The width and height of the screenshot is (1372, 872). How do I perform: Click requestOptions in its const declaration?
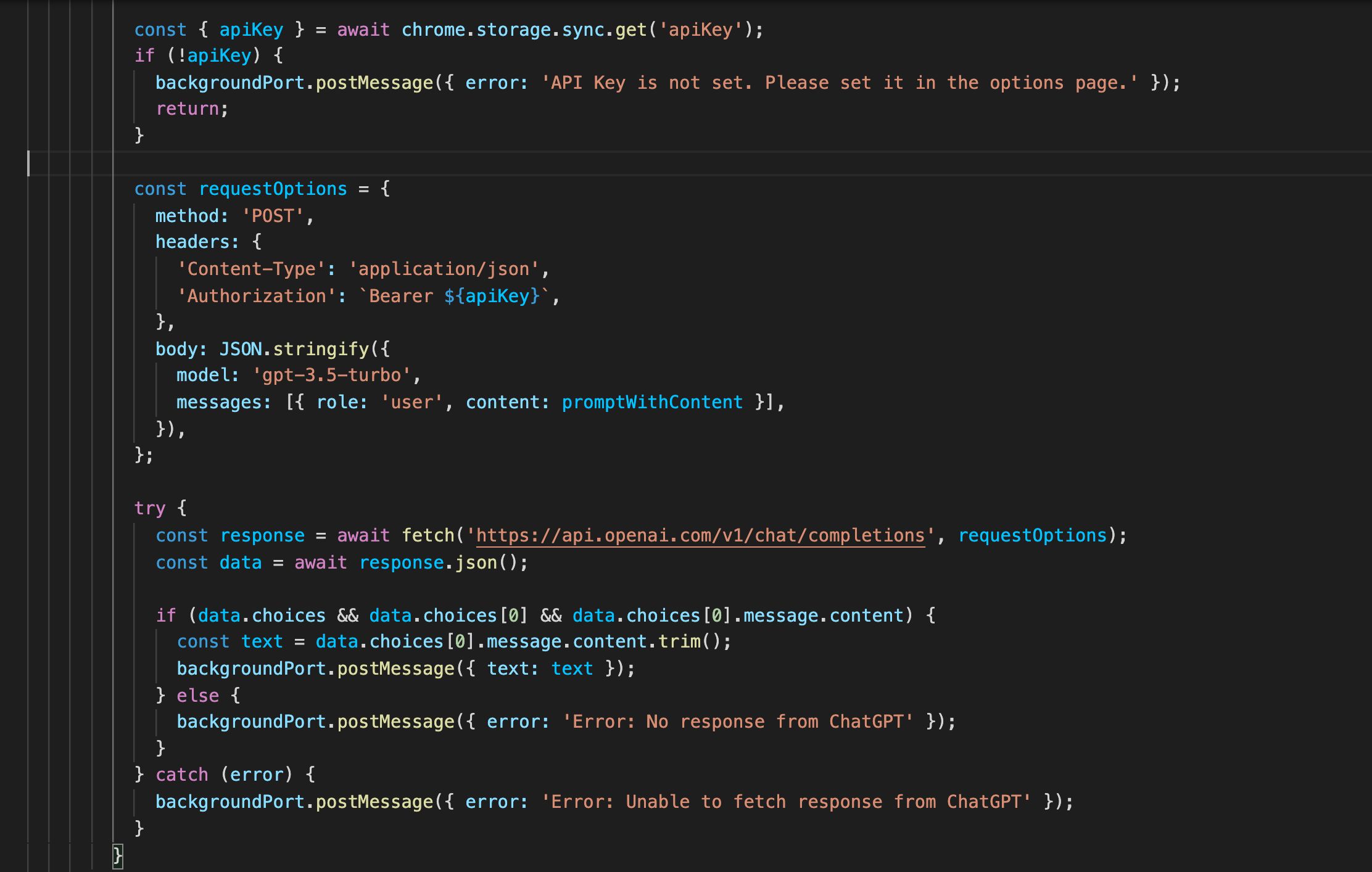273,189
